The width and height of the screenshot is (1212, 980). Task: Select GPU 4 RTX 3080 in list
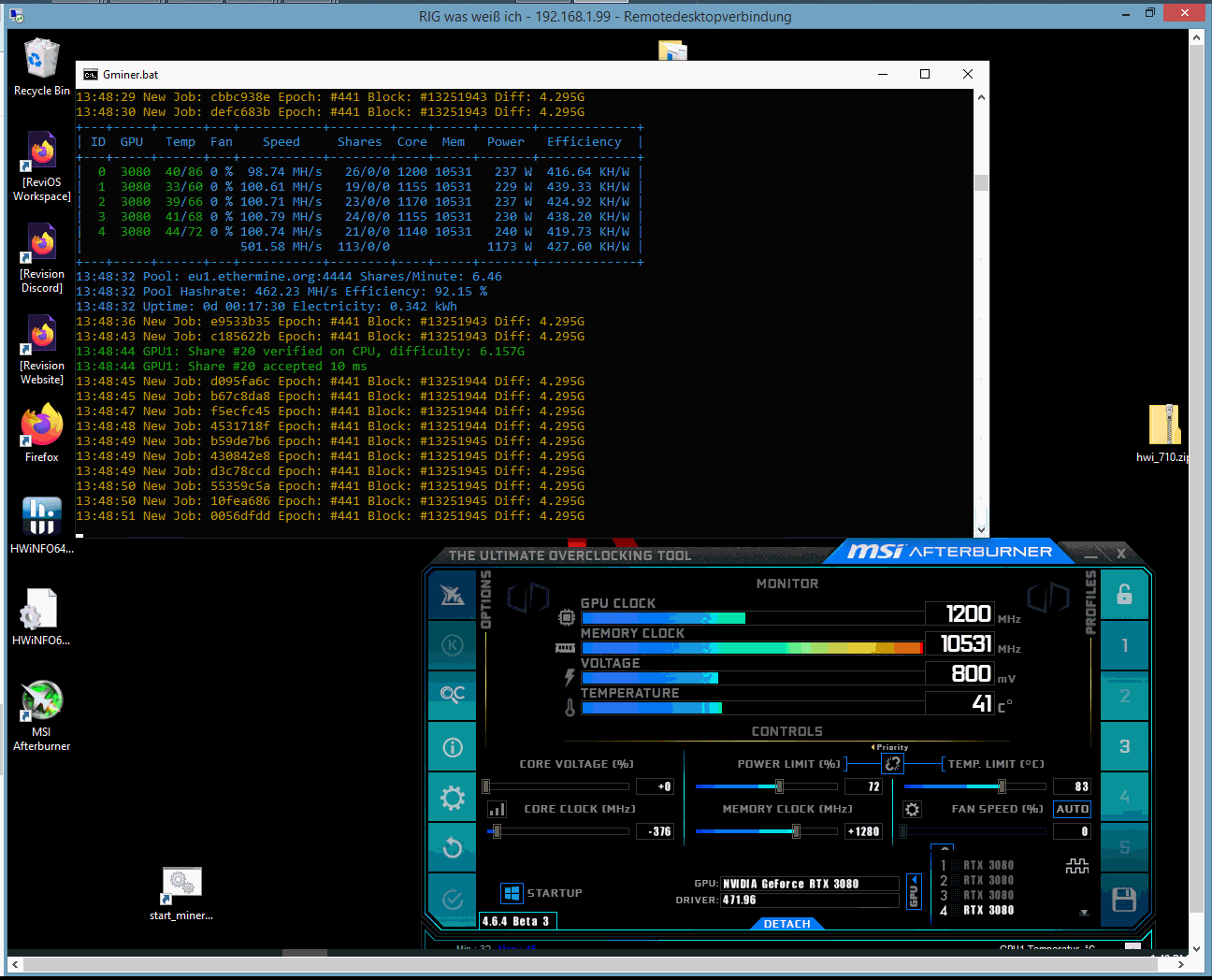click(x=977, y=911)
